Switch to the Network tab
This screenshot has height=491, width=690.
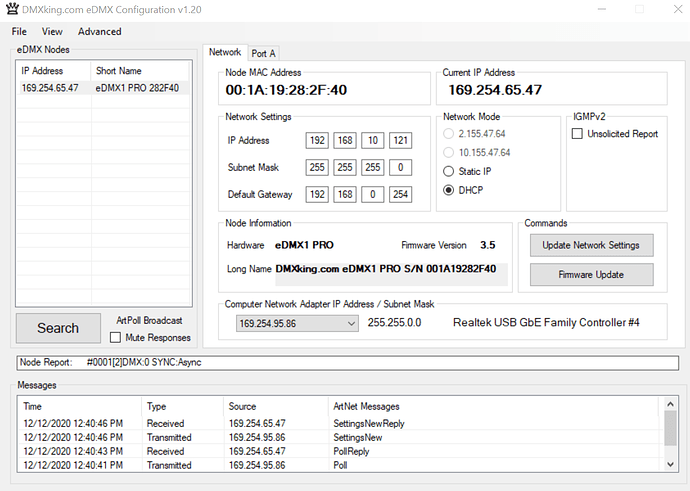pyautogui.click(x=225, y=52)
